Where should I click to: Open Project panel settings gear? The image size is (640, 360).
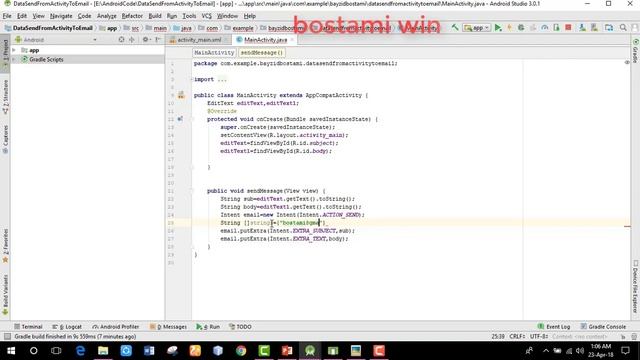click(x=146, y=40)
